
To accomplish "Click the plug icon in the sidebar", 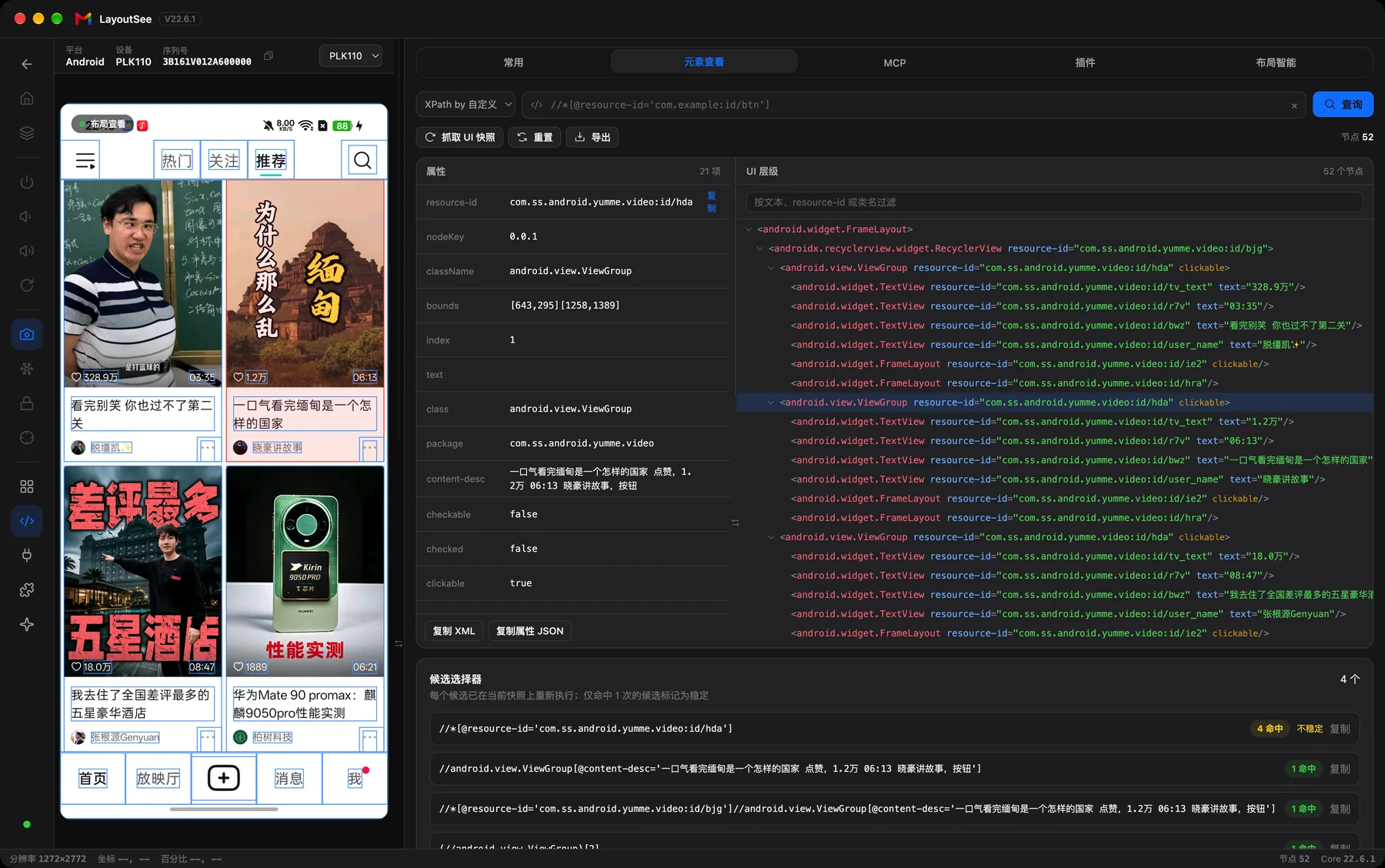I will pyautogui.click(x=27, y=556).
